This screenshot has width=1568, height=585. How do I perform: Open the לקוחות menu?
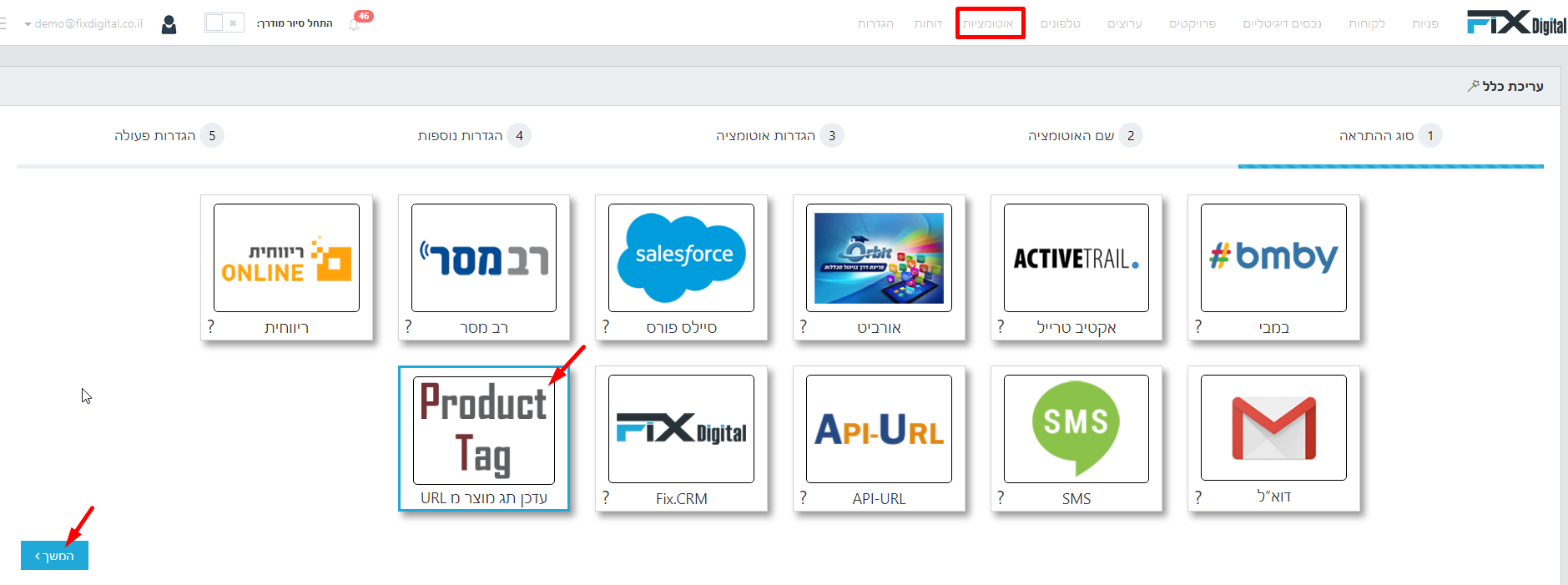click(x=1367, y=23)
